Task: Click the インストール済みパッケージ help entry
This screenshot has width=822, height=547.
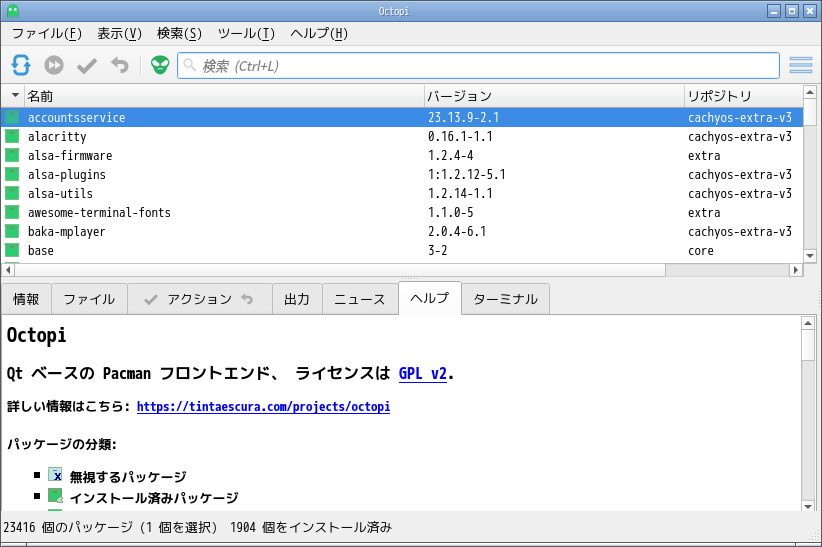Action: pyautogui.click(x=154, y=498)
